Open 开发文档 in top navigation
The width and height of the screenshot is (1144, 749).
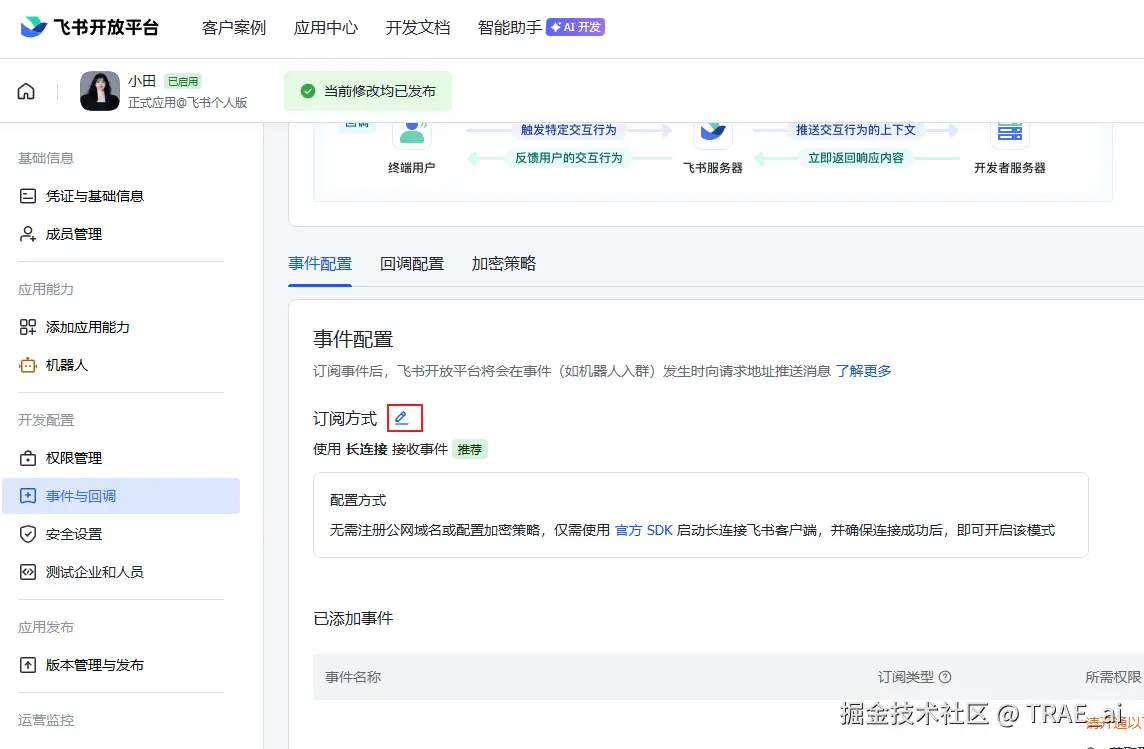point(417,28)
